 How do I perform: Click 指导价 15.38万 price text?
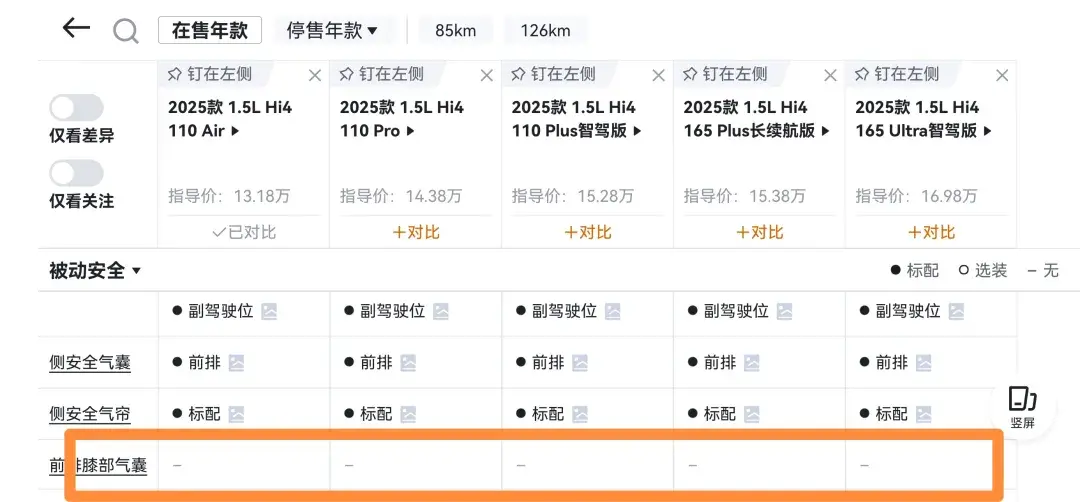tap(745, 196)
